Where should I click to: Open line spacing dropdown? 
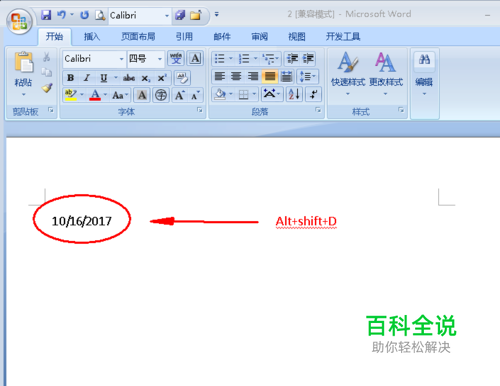(x=308, y=77)
